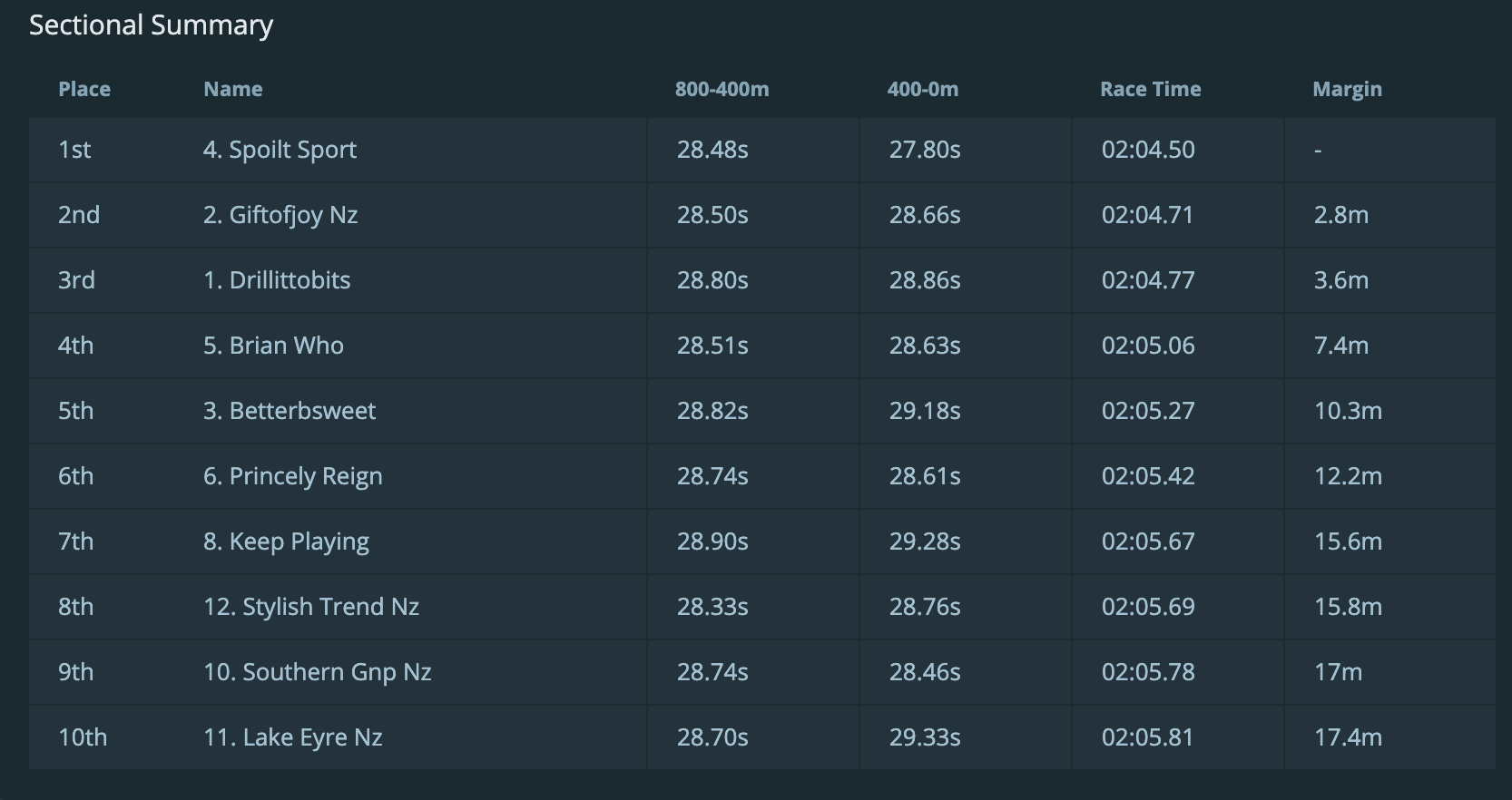
Task: Open runner 5. Brian Who
Action: coord(273,346)
